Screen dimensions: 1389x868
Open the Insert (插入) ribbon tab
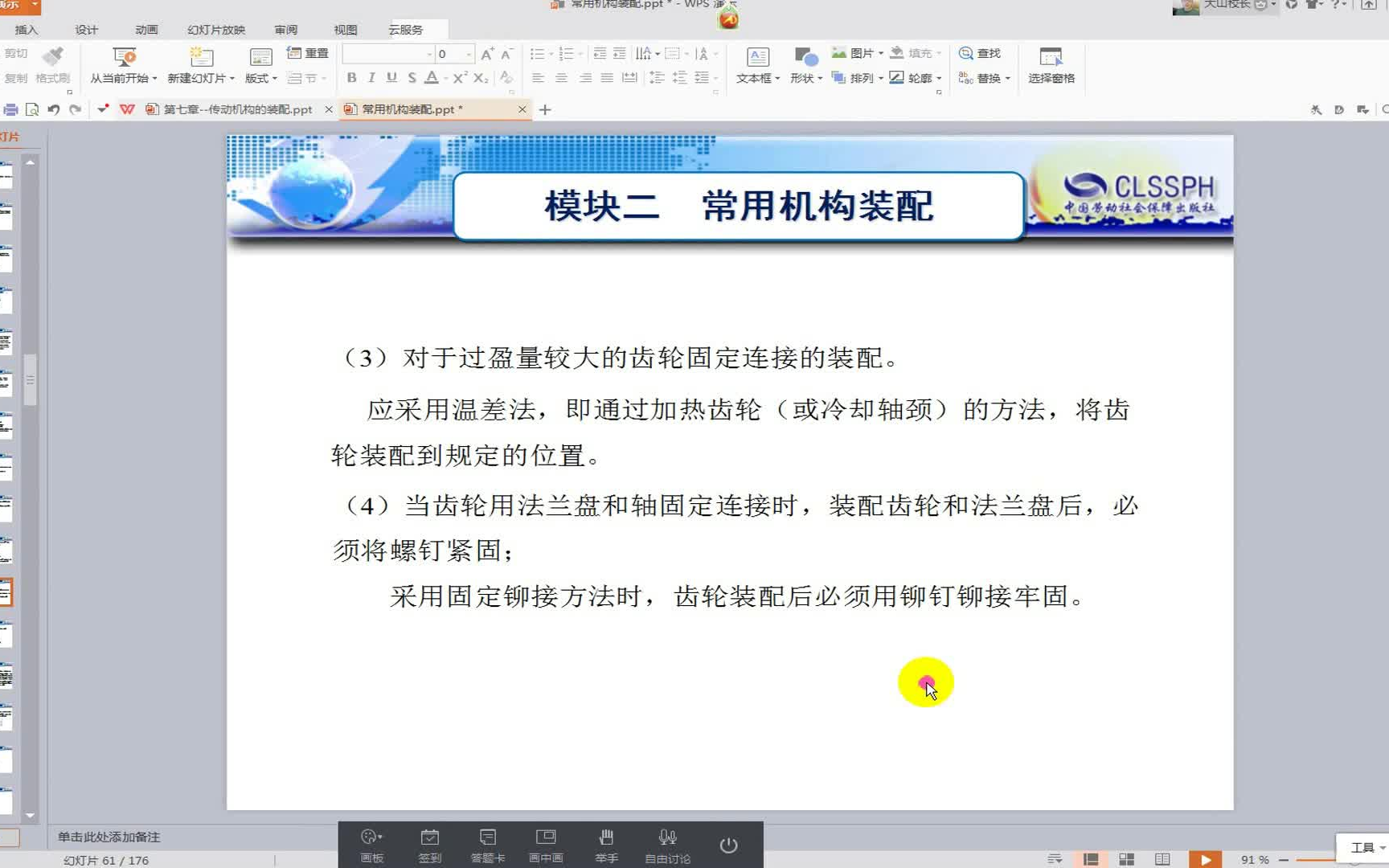(x=27, y=30)
